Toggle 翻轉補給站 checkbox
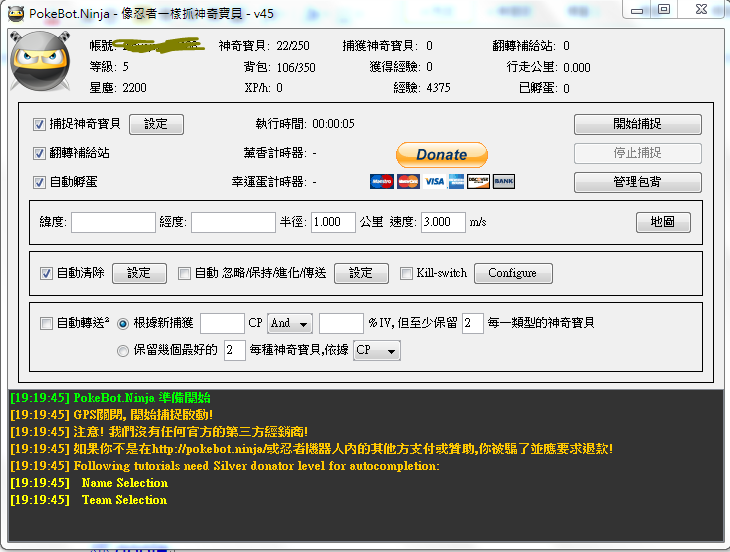This screenshot has height=552, width=730. pos(39,153)
